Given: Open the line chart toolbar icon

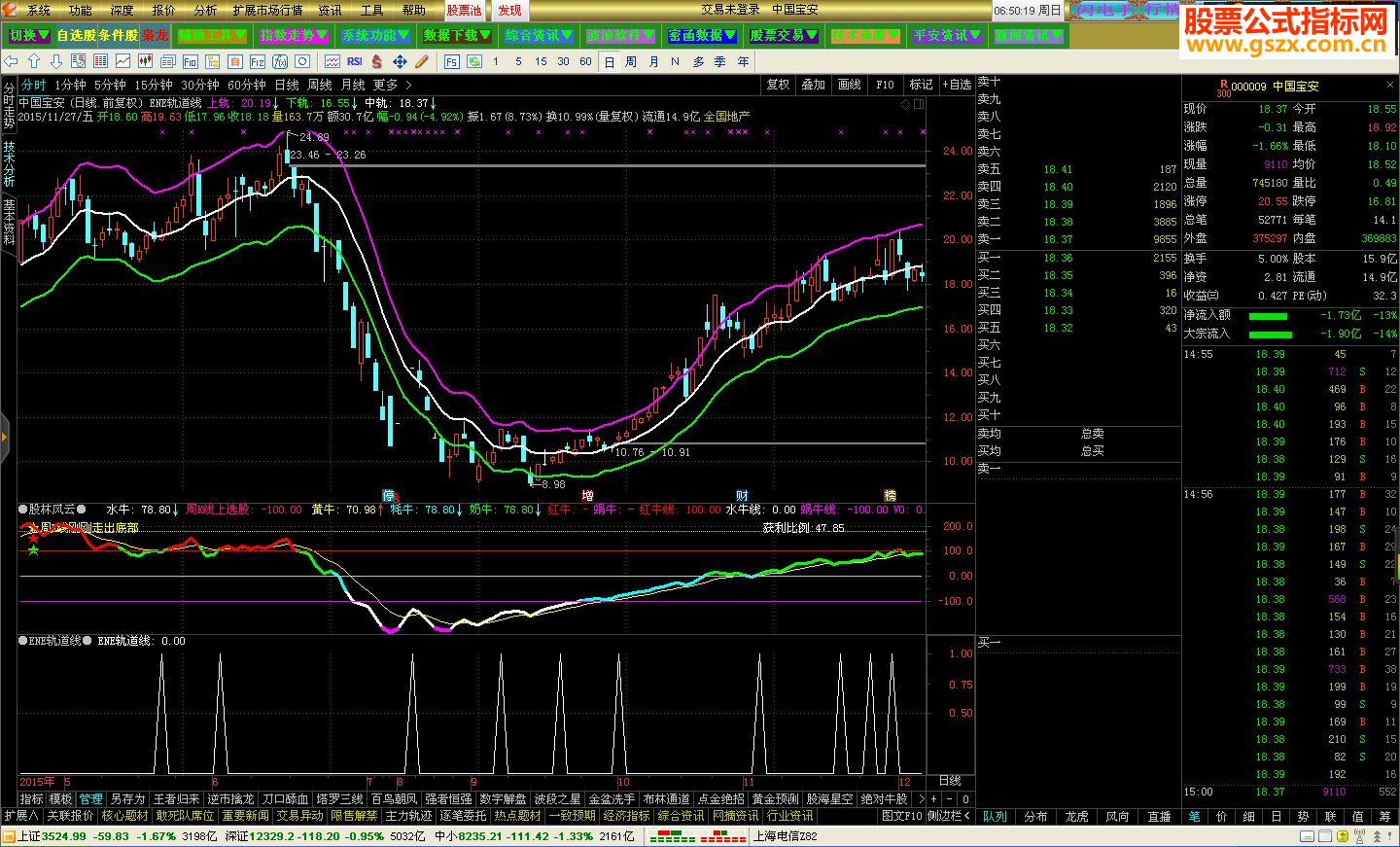Looking at the screenshot, I should coord(123,61).
